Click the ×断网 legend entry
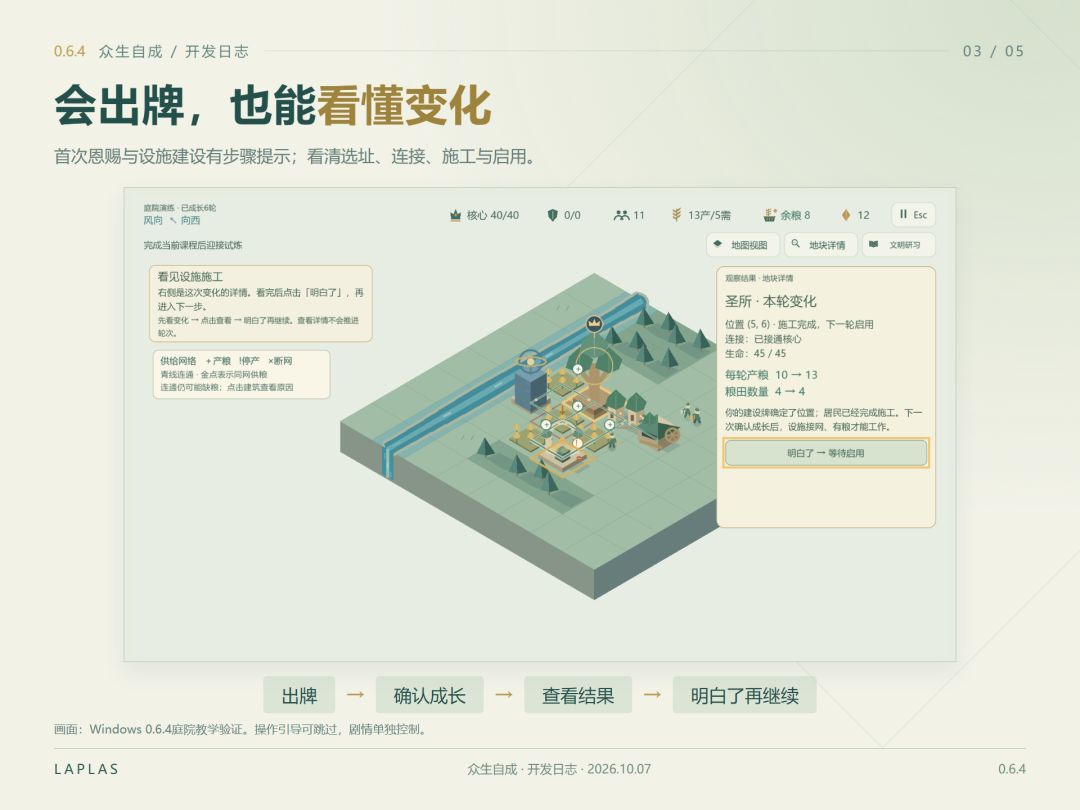Image resolution: width=1080 pixels, height=810 pixels. [x=280, y=361]
